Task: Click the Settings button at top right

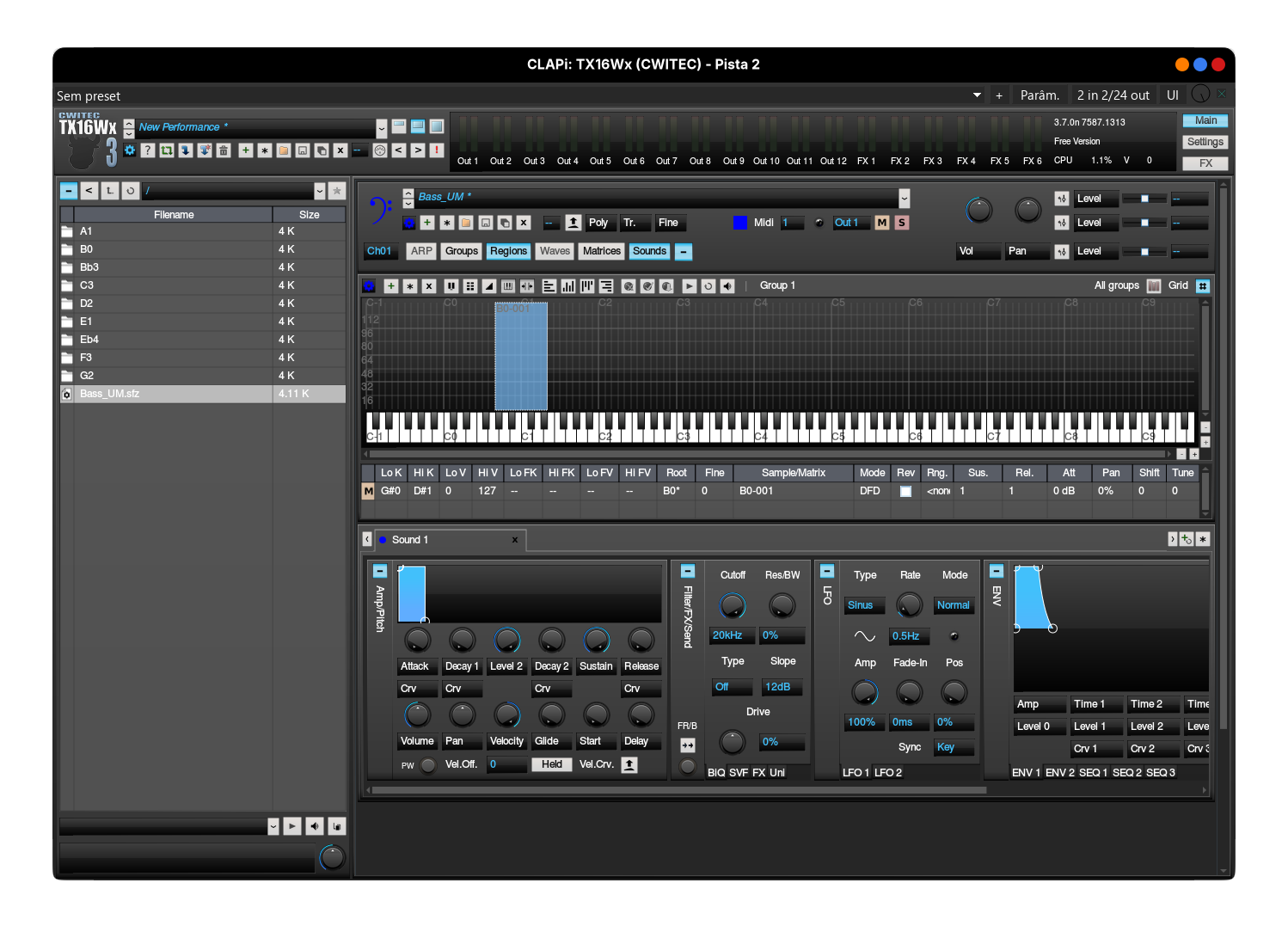Action: click(1205, 142)
